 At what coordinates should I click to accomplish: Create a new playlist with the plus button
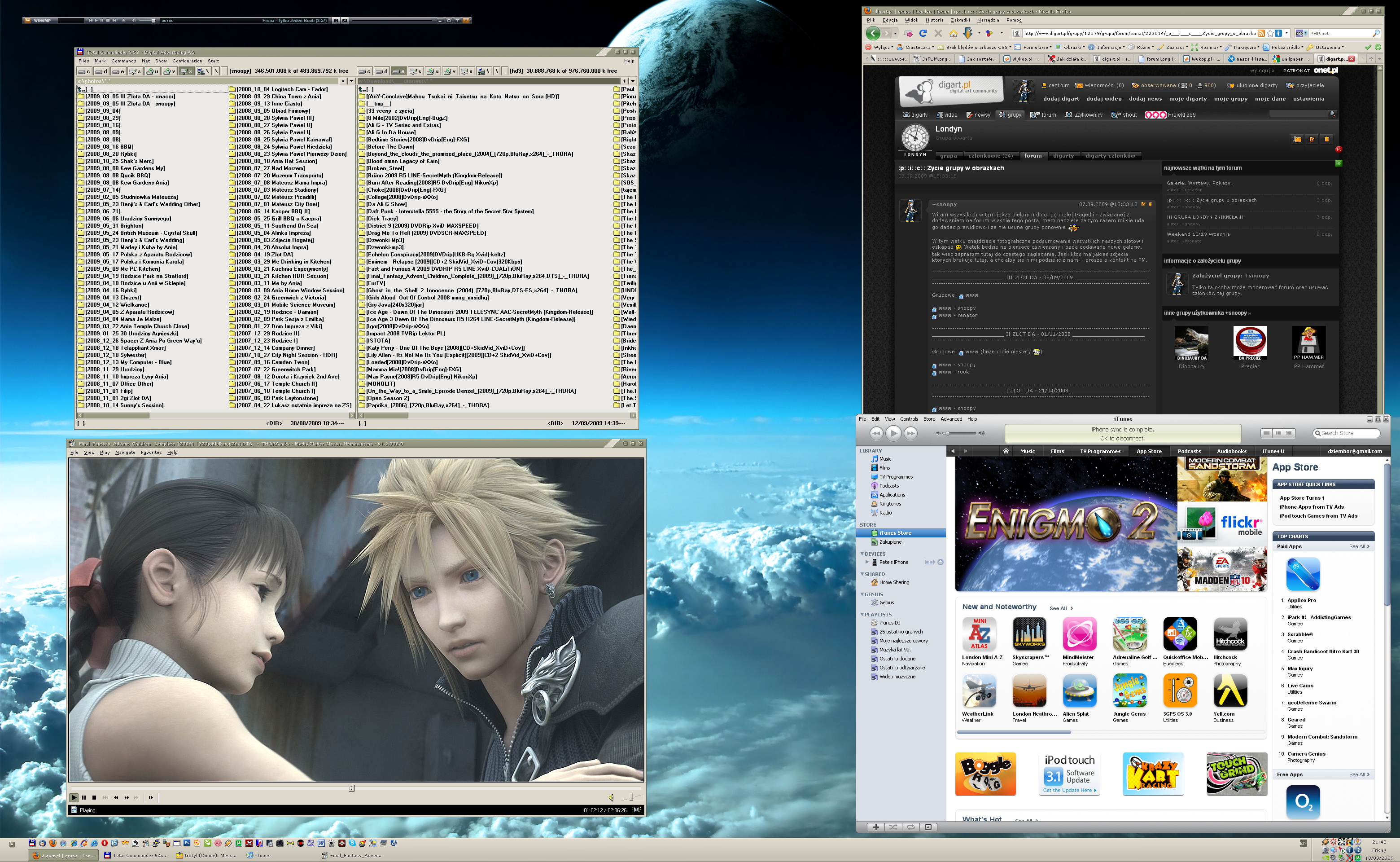click(876, 827)
